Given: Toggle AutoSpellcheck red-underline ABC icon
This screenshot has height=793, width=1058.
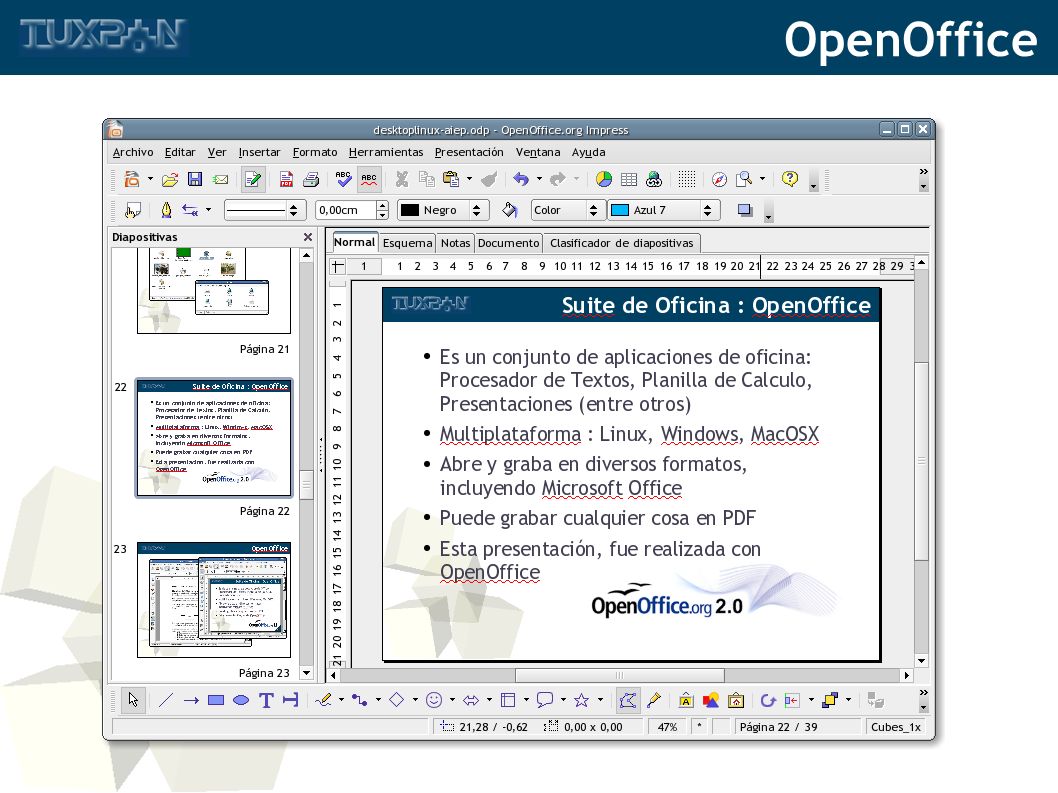Looking at the screenshot, I should click(368, 179).
